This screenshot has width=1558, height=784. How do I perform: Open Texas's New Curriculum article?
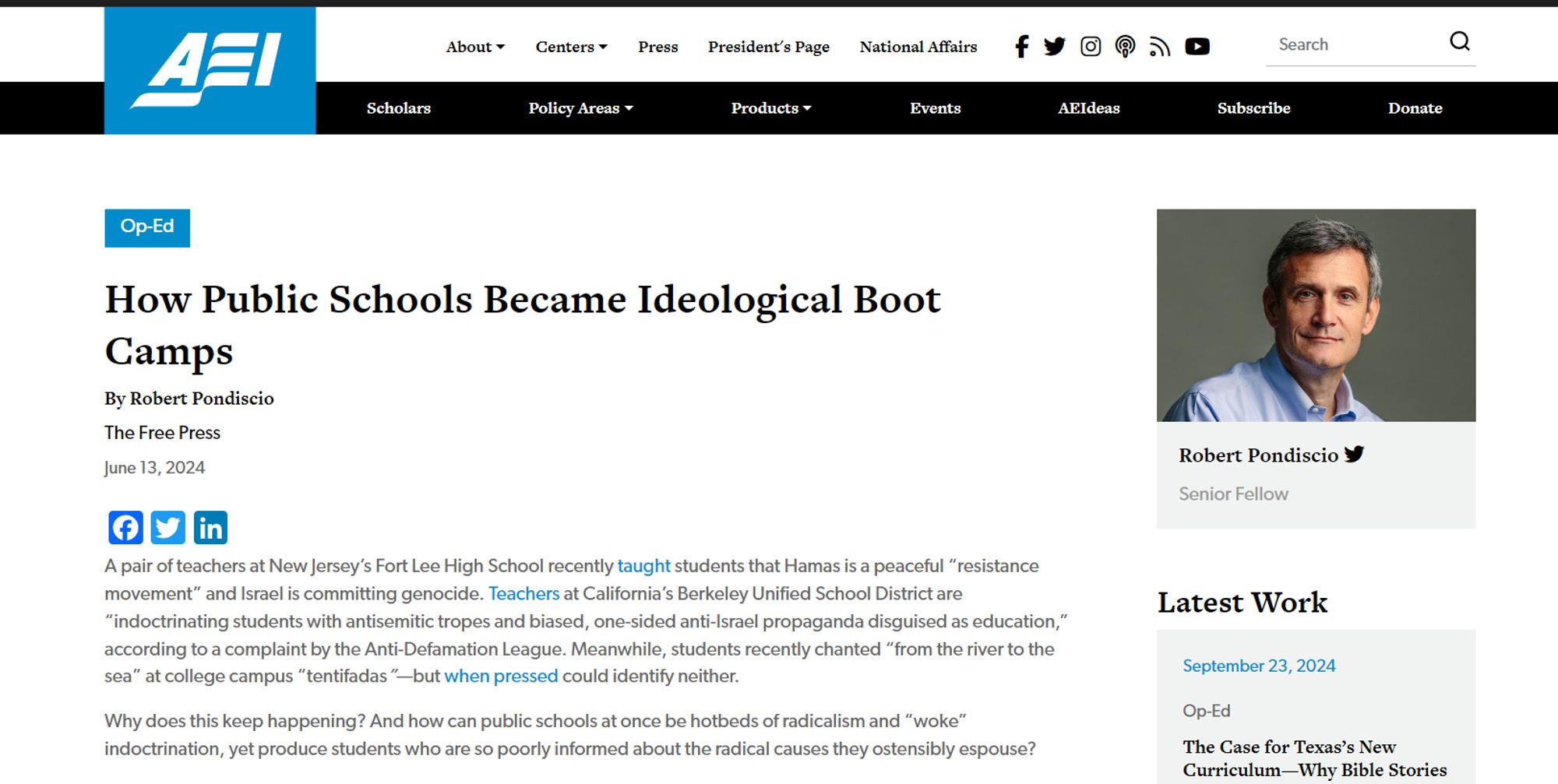[x=1315, y=758]
